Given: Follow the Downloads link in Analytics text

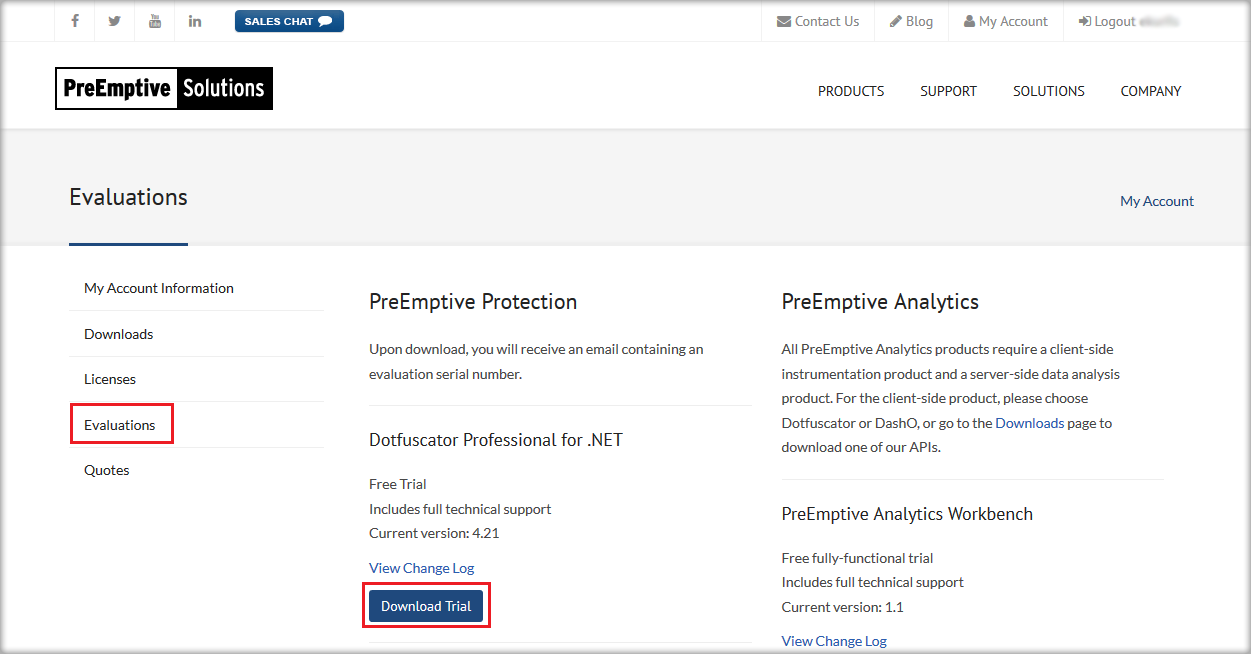Looking at the screenshot, I should coord(1029,423).
